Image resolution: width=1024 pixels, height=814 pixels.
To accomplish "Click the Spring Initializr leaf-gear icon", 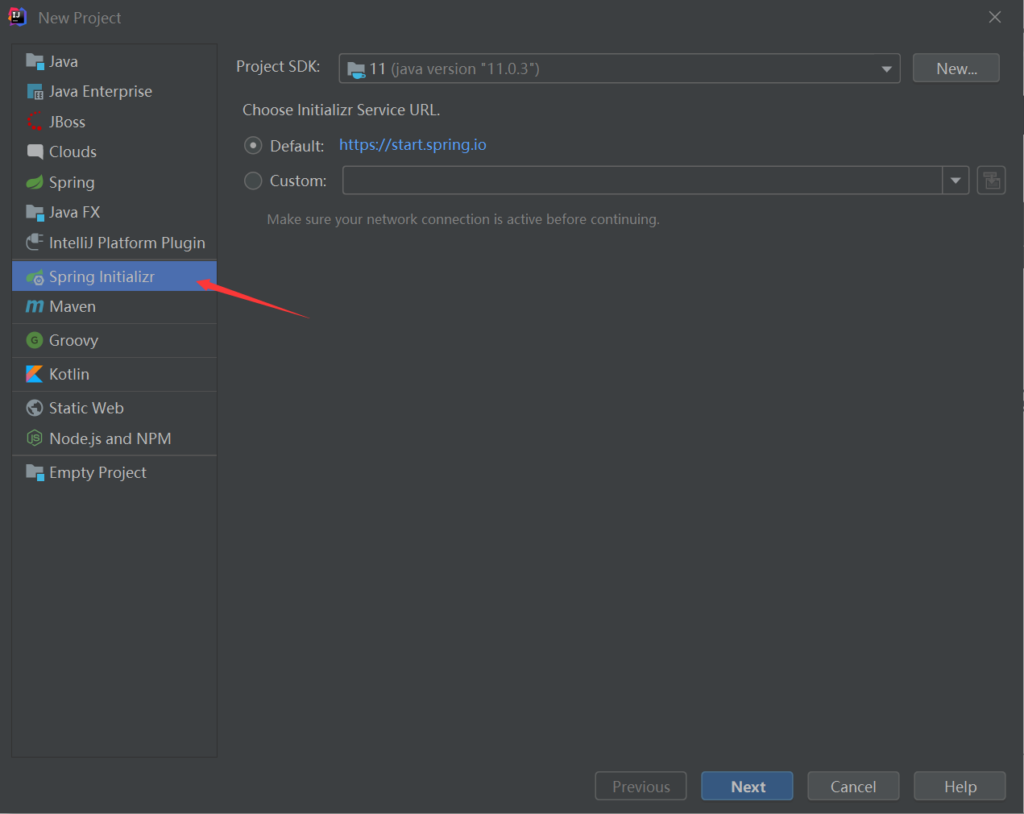I will point(35,277).
